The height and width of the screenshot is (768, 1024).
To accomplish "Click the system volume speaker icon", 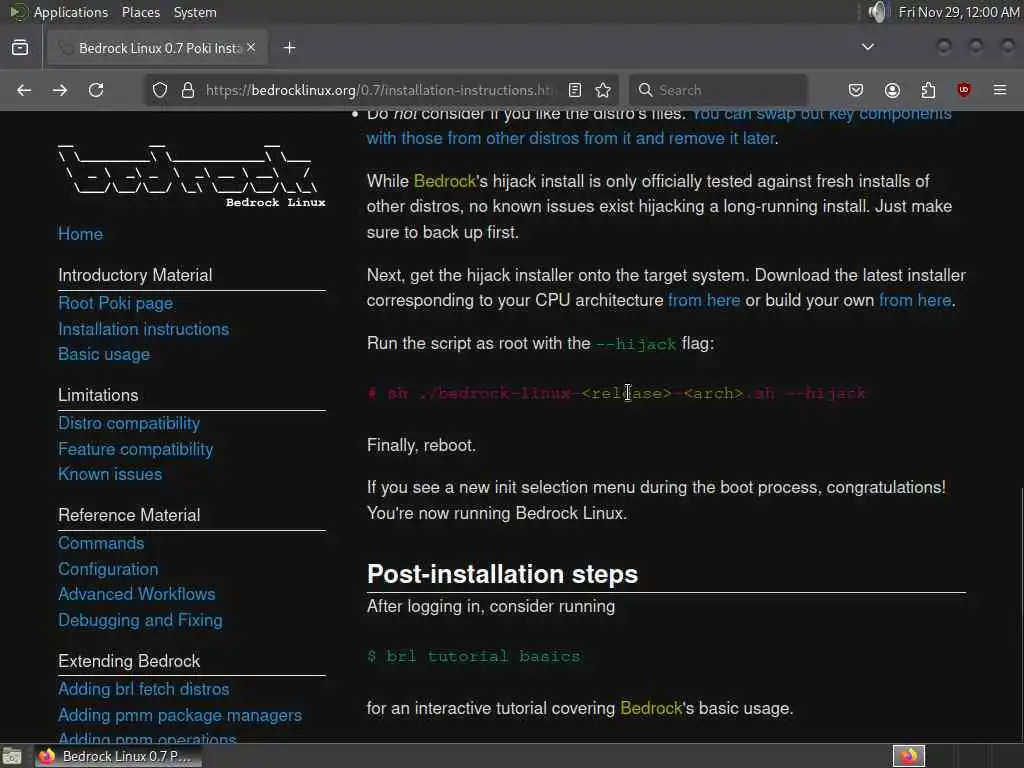I will click(879, 12).
